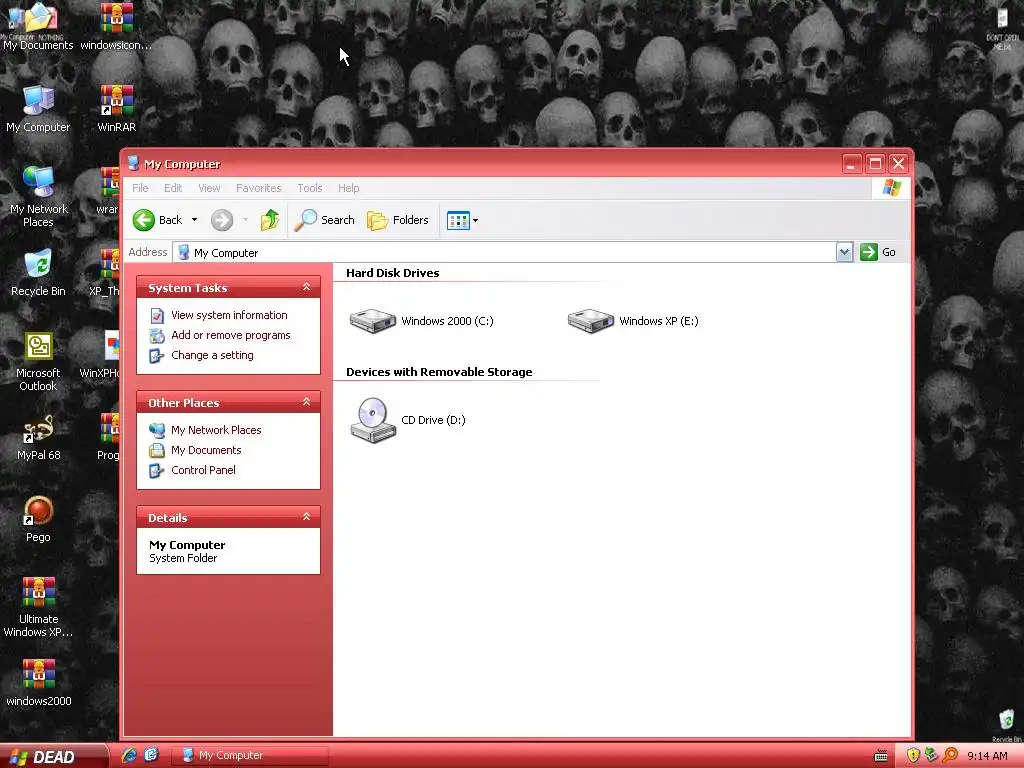Click the My Computer desktop icon
This screenshot has height=768, width=1024.
click(x=38, y=108)
